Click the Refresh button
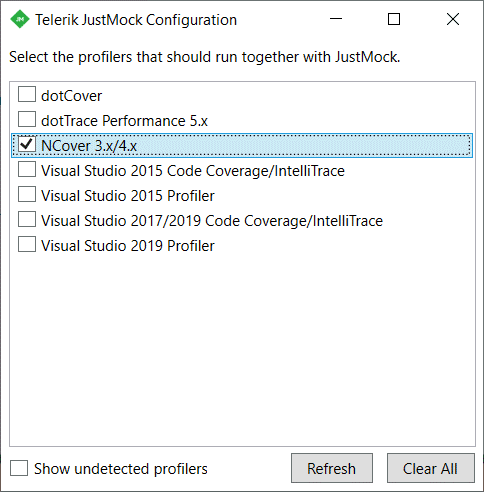 pyautogui.click(x=332, y=468)
